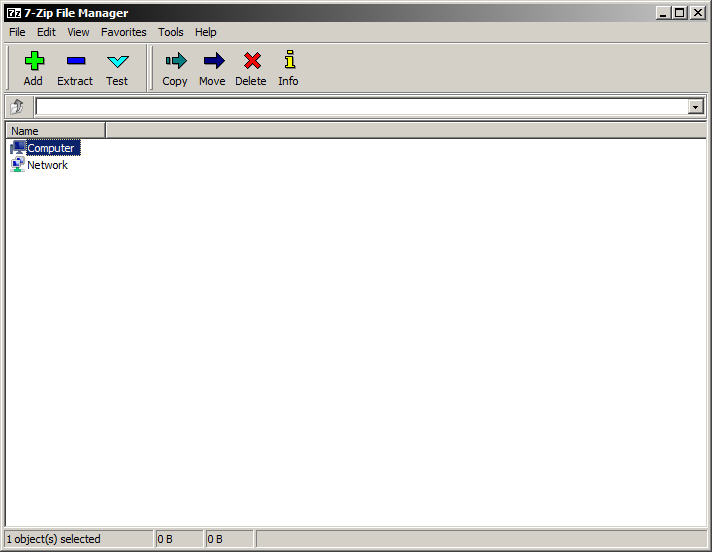Open the File menu

click(x=17, y=32)
